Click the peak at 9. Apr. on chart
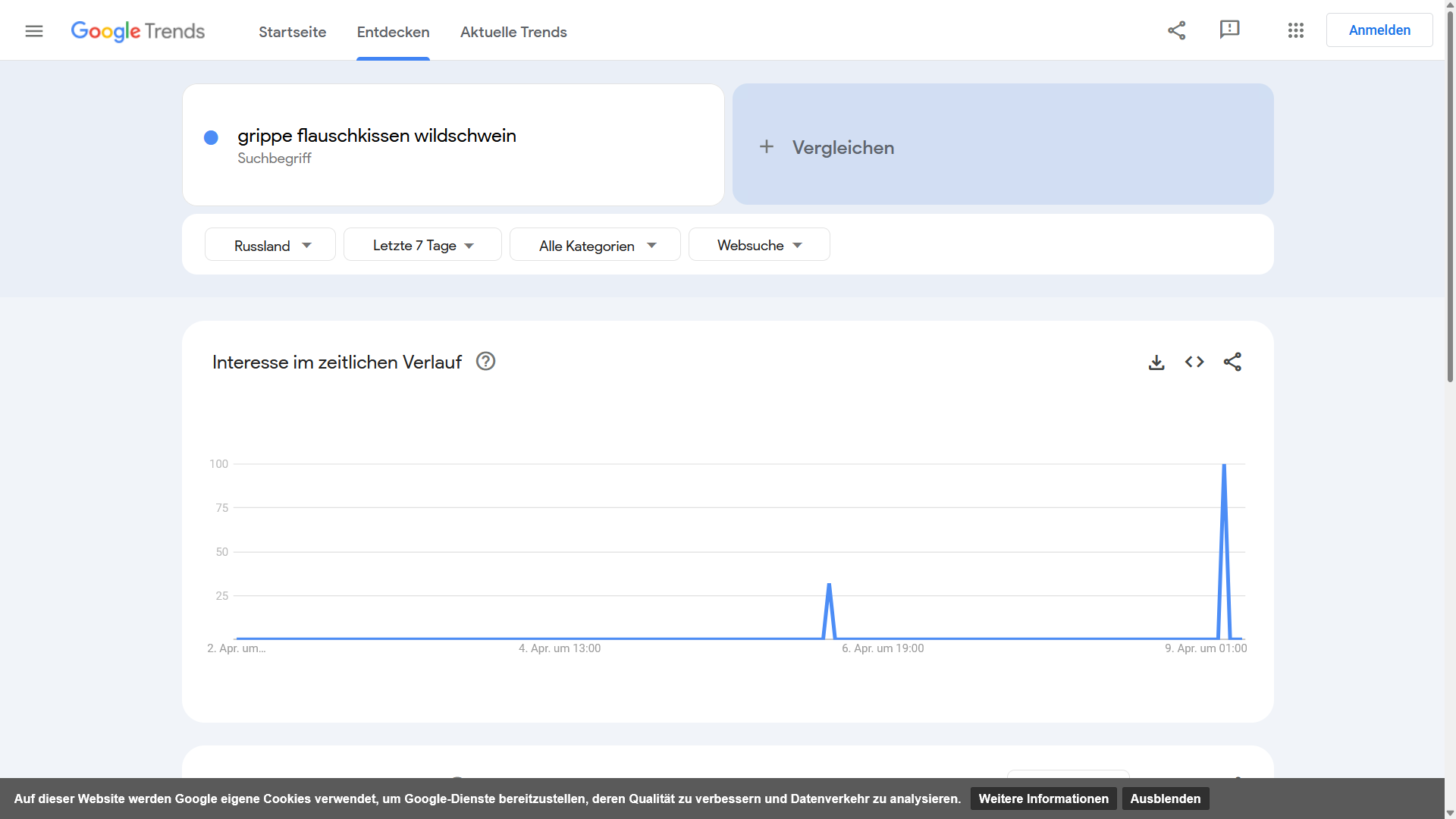Image resolution: width=1456 pixels, height=819 pixels. click(x=1224, y=466)
